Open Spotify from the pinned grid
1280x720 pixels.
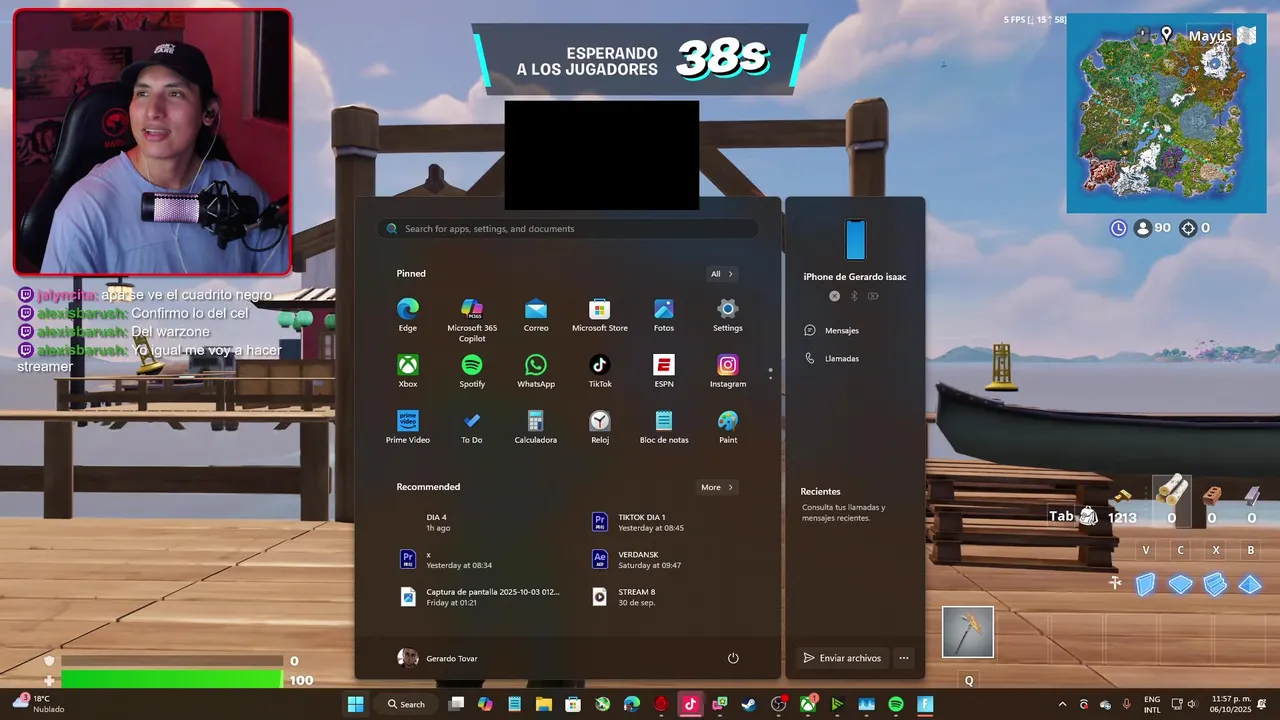click(472, 370)
